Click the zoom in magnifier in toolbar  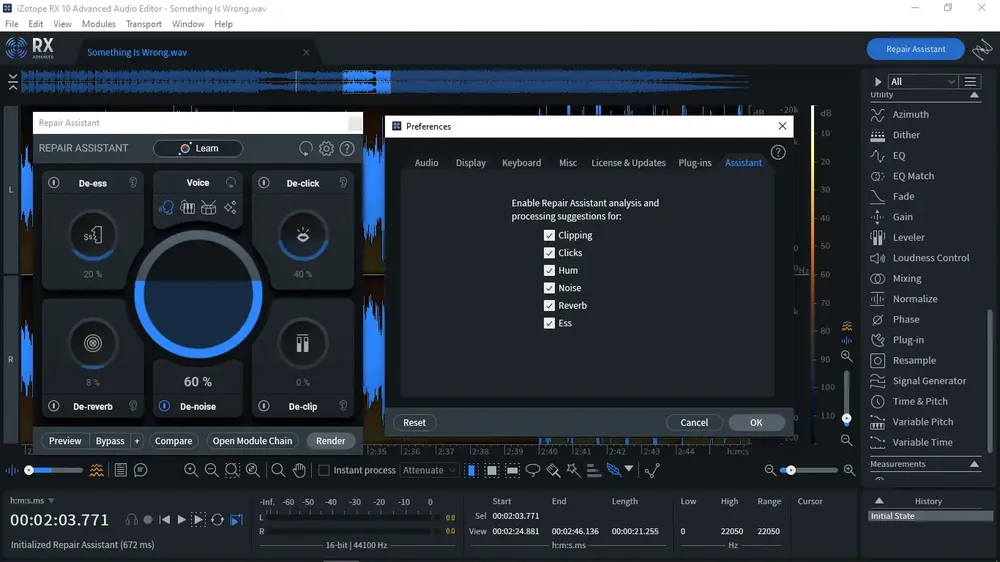tap(191, 471)
